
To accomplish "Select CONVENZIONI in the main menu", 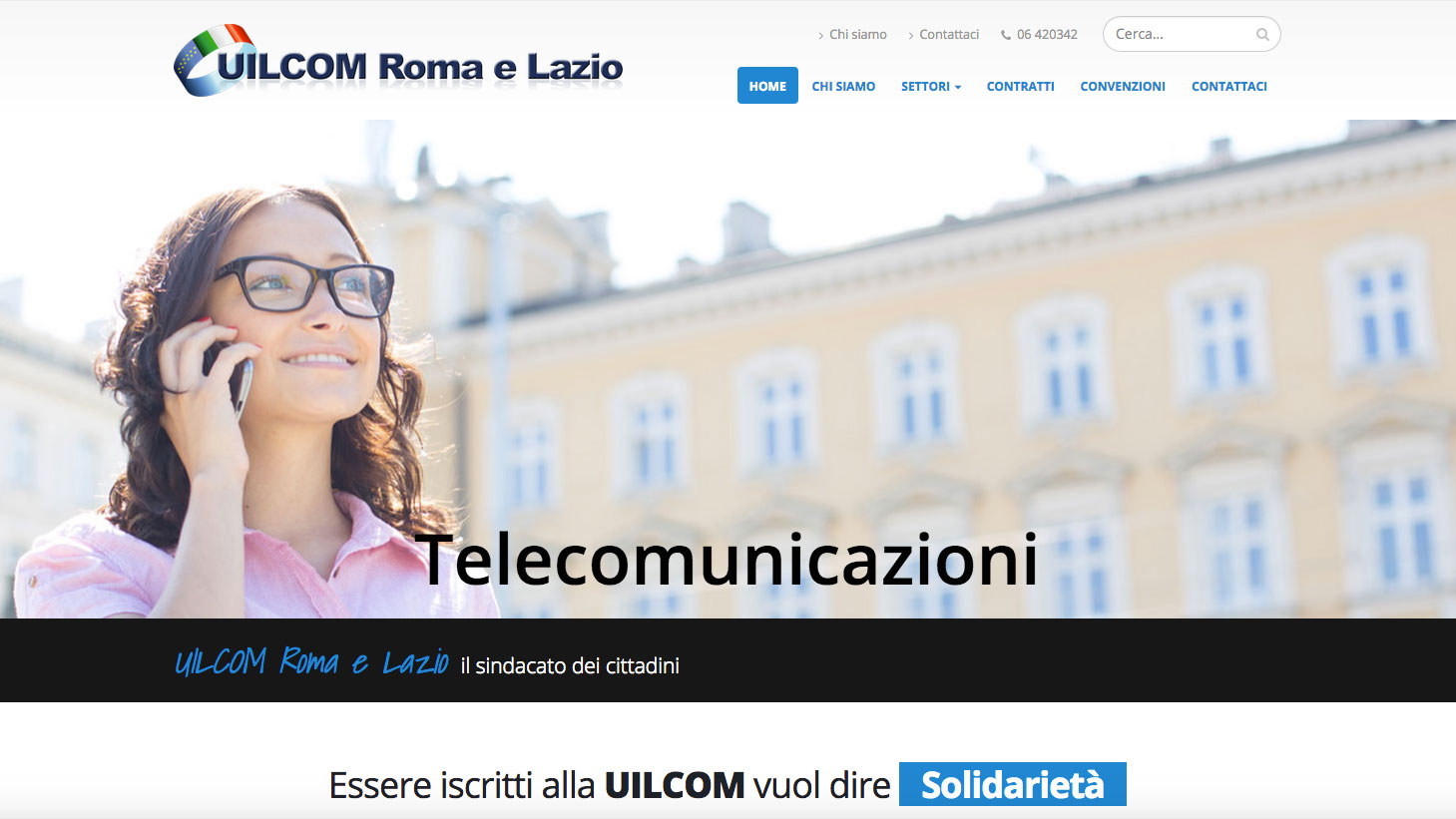I will click(1123, 86).
